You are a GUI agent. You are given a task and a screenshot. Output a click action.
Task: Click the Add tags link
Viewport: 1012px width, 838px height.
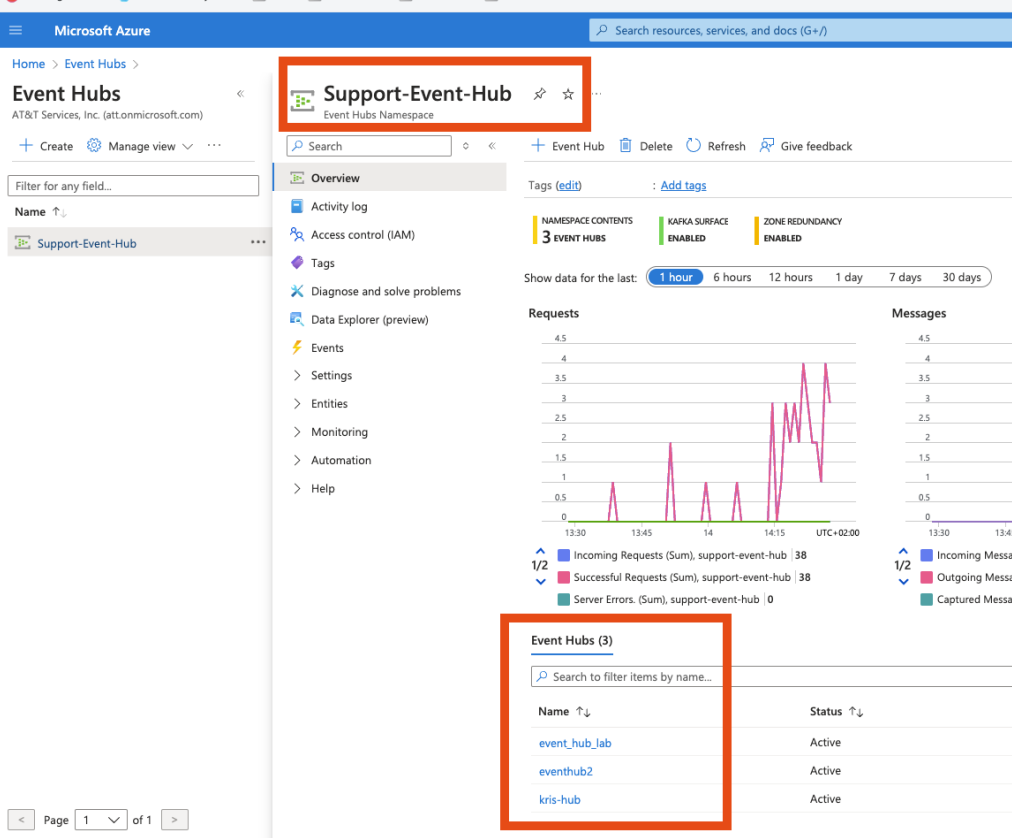(x=683, y=185)
